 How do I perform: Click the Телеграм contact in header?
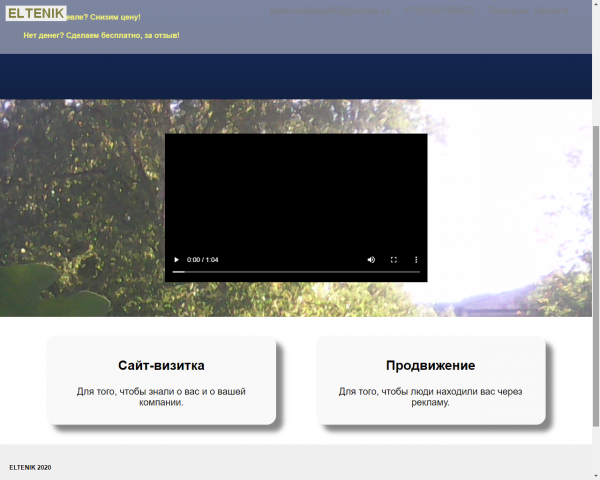(528, 11)
